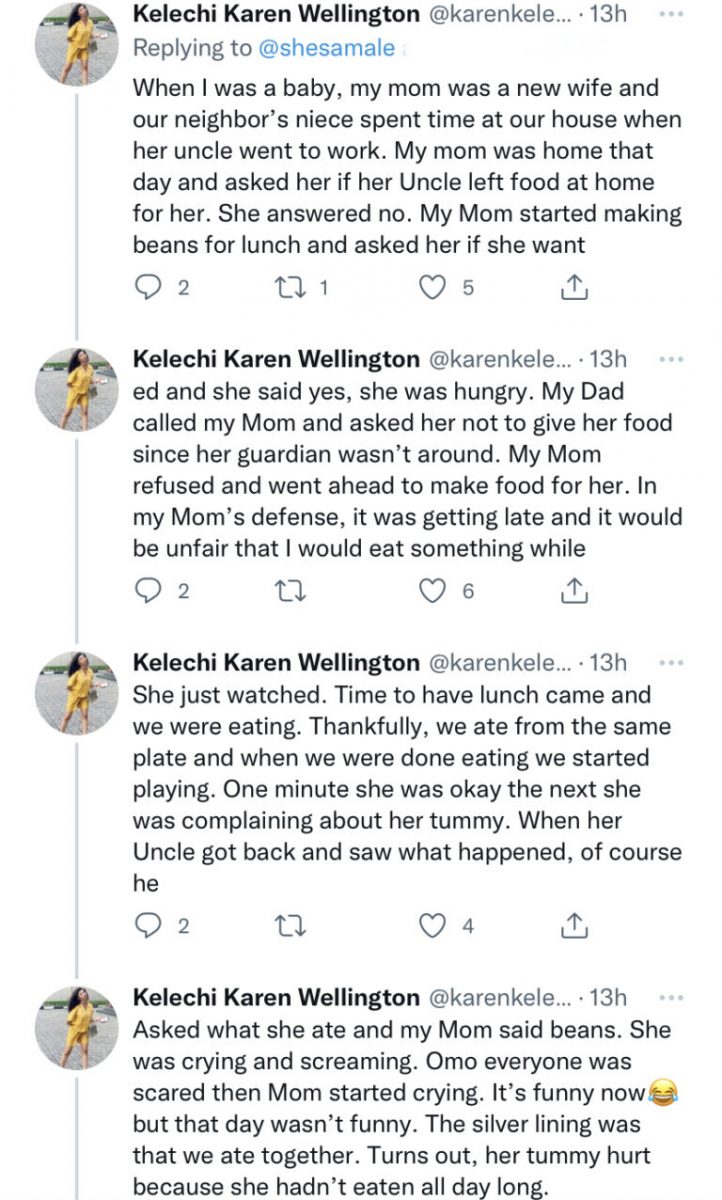The image size is (722, 1200).
Task: Like the third tweet with 4 likes
Action: pyautogui.click(x=432, y=926)
